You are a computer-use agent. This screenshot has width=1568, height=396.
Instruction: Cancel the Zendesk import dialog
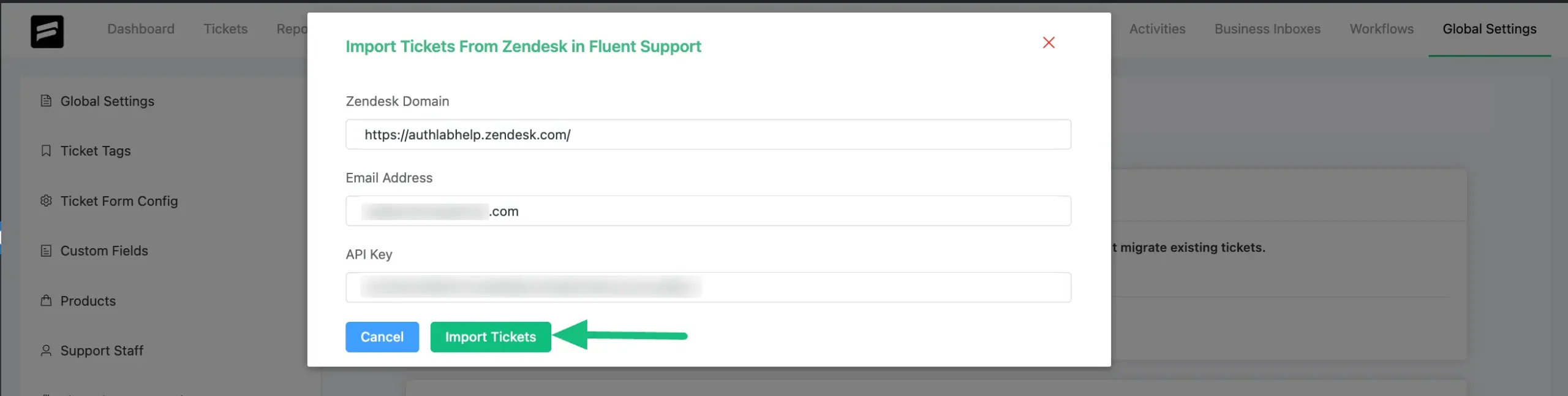[382, 337]
